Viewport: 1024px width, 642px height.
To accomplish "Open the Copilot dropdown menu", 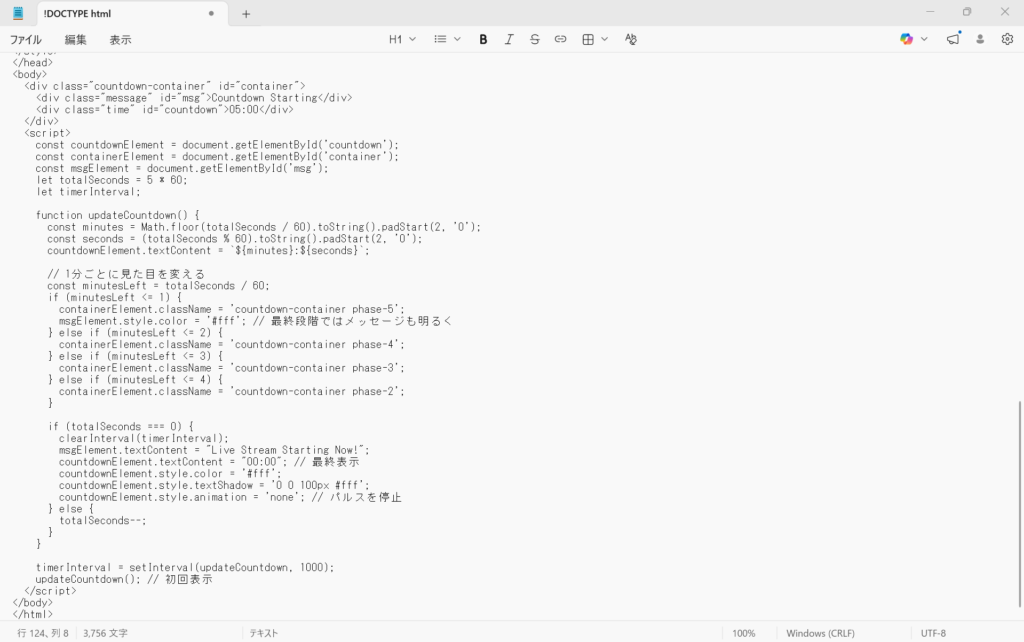I will [914, 39].
